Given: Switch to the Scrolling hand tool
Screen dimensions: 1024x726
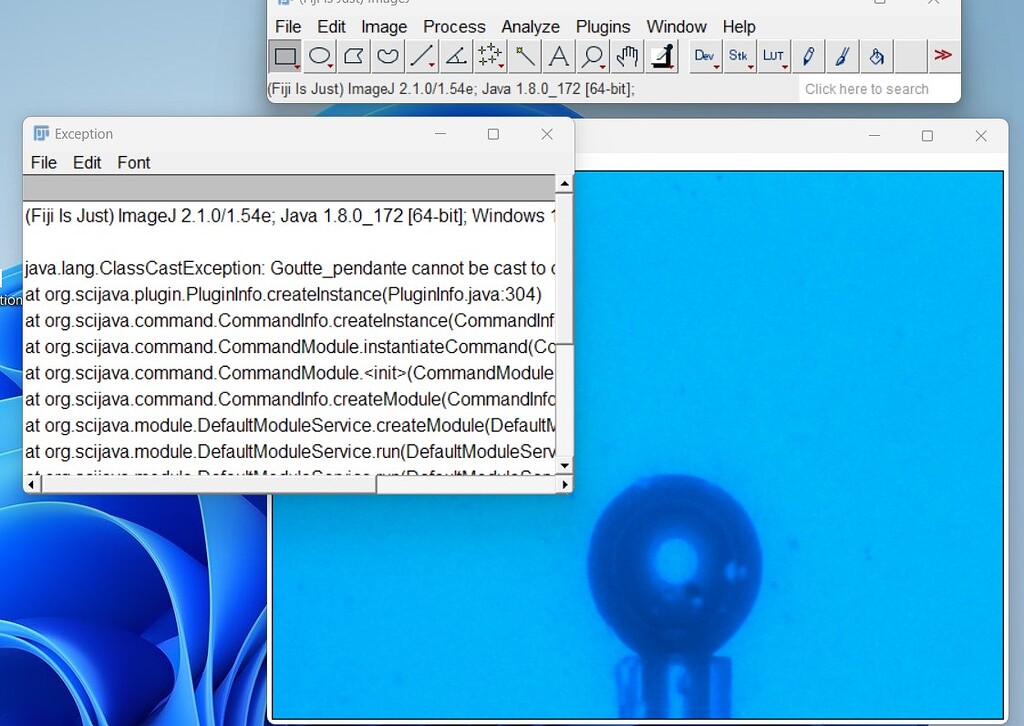Looking at the screenshot, I should point(625,56).
